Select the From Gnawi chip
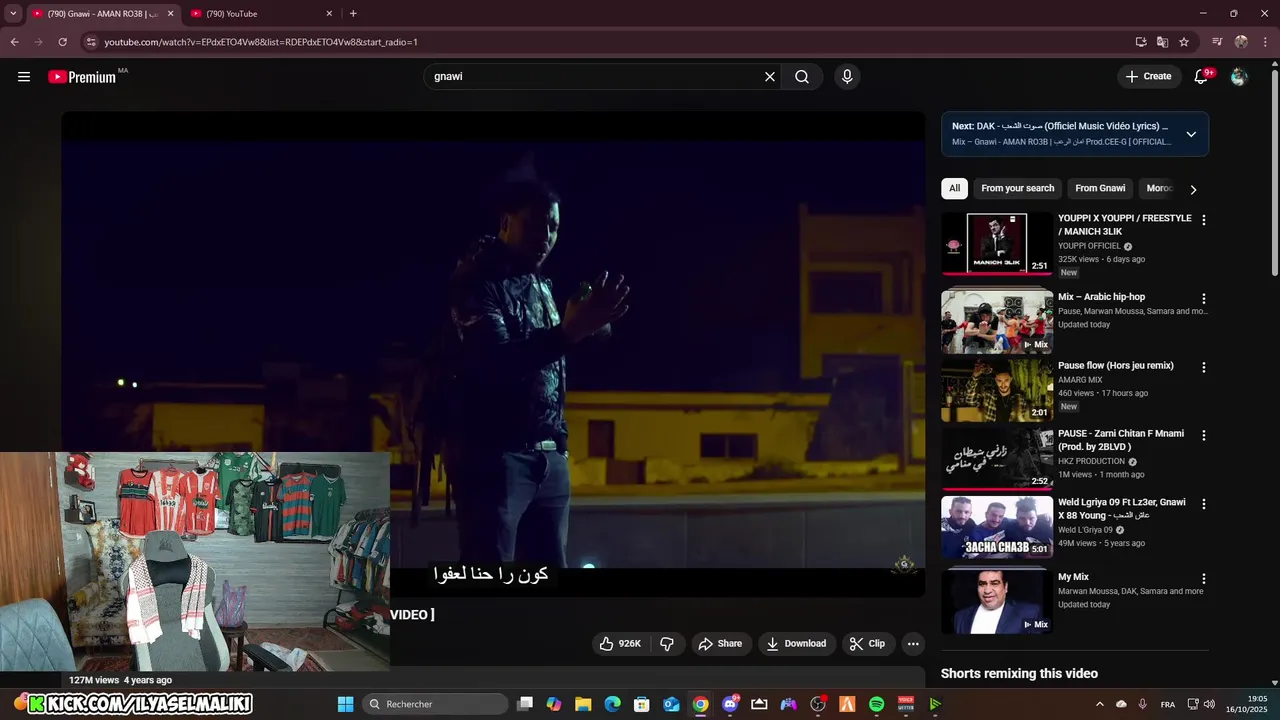The image size is (1280, 720). (1100, 188)
